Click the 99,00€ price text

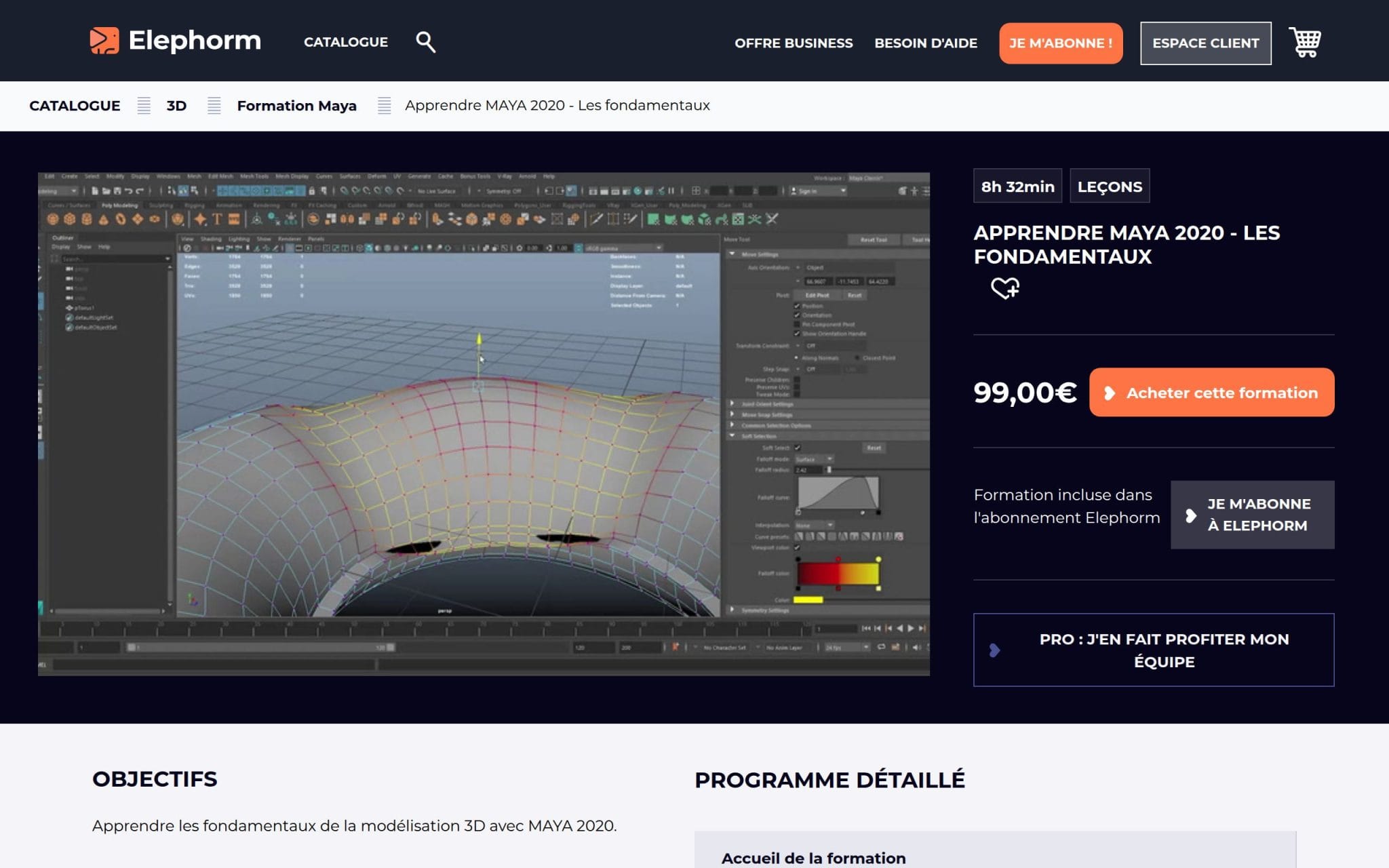(x=1025, y=393)
